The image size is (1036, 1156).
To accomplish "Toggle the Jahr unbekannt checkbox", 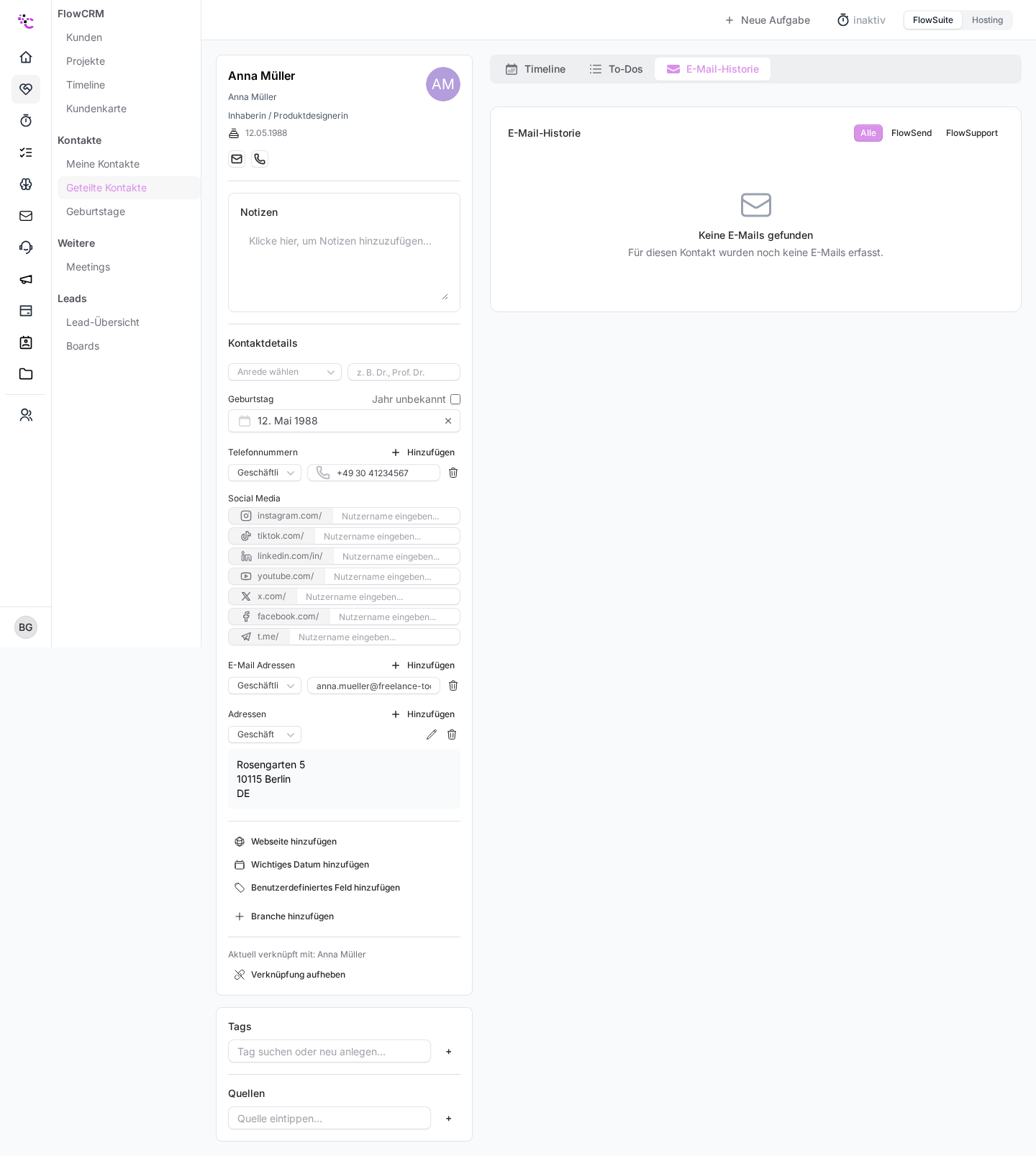I will (455, 399).
